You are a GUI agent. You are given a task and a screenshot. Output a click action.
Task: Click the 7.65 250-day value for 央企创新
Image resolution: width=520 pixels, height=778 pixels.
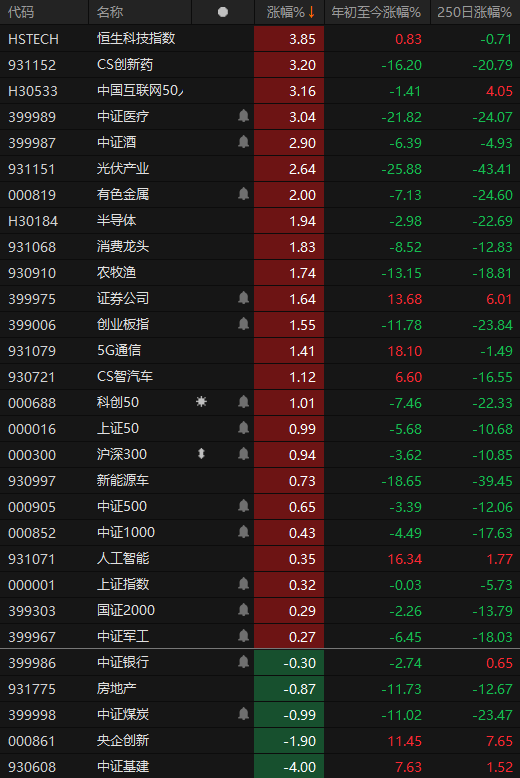point(499,741)
